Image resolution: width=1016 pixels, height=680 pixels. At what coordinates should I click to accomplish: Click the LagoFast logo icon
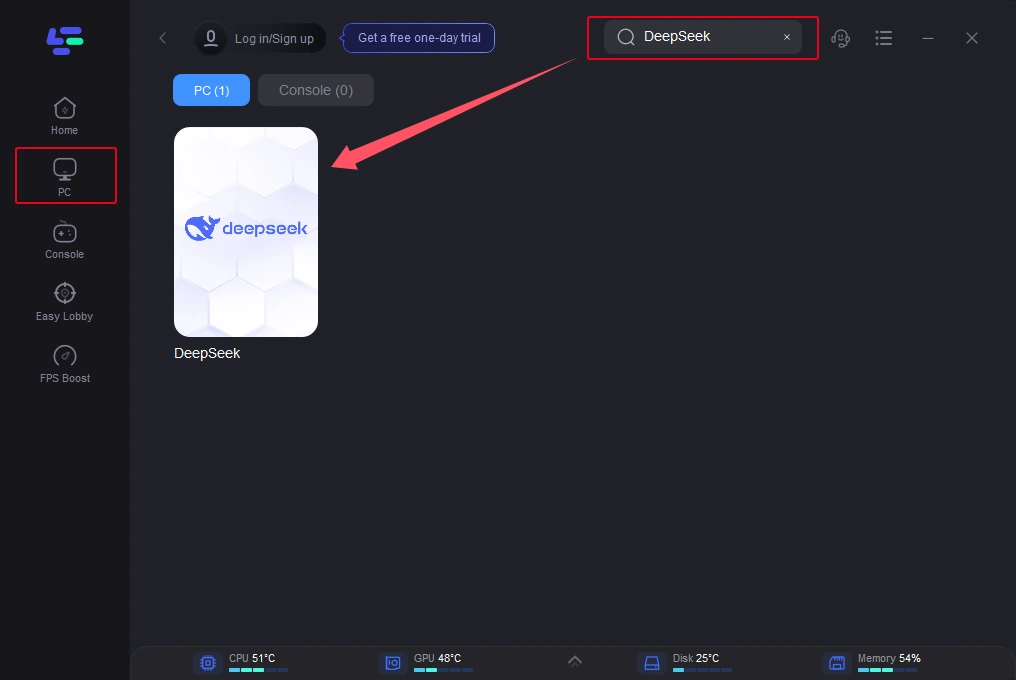pos(65,40)
